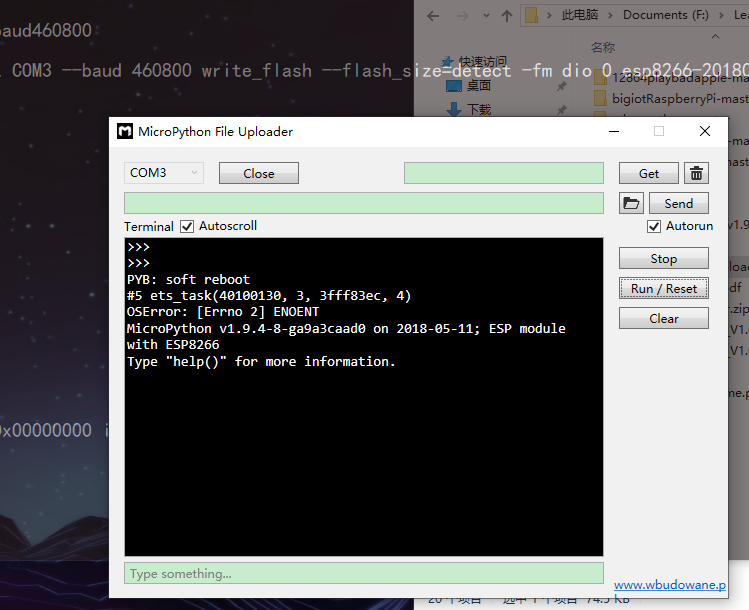Click the MicroPython app logo icon
749x610 pixels.
coord(125,131)
